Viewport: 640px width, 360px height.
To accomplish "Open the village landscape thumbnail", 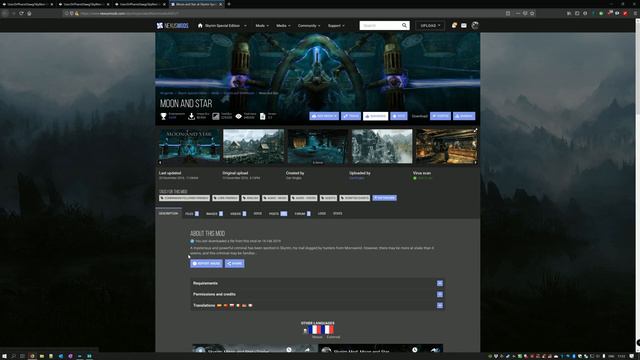I will point(253,147).
